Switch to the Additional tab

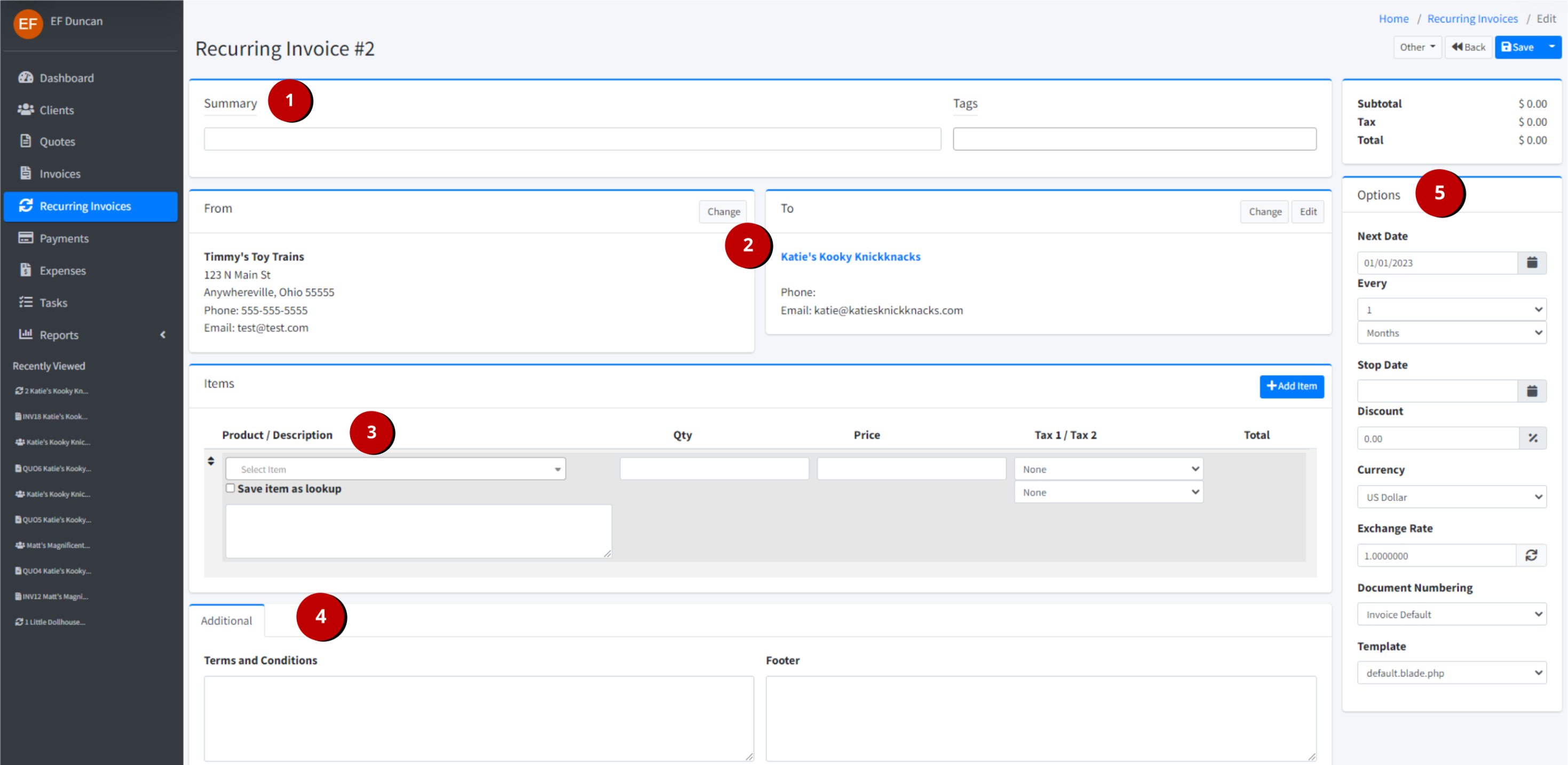click(226, 621)
